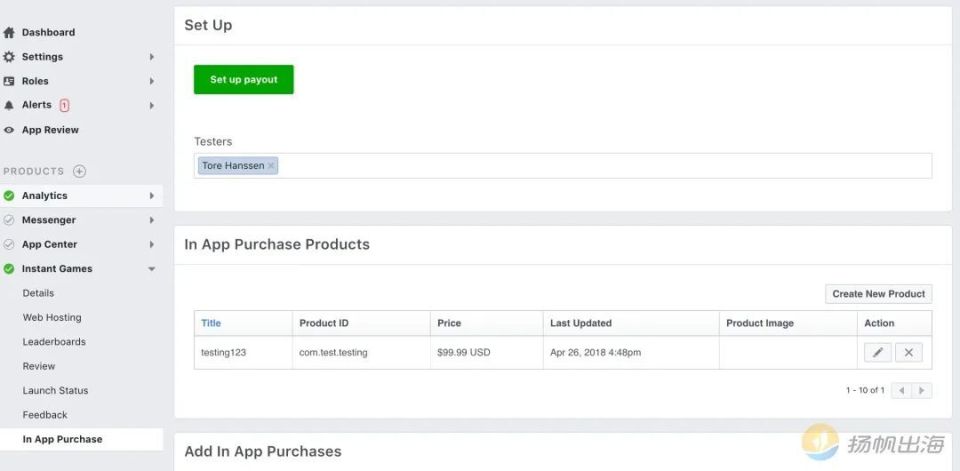Viewport: 960px width, 471px height.
Task: Open Web Hosting in sidebar
Action: tap(52, 317)
